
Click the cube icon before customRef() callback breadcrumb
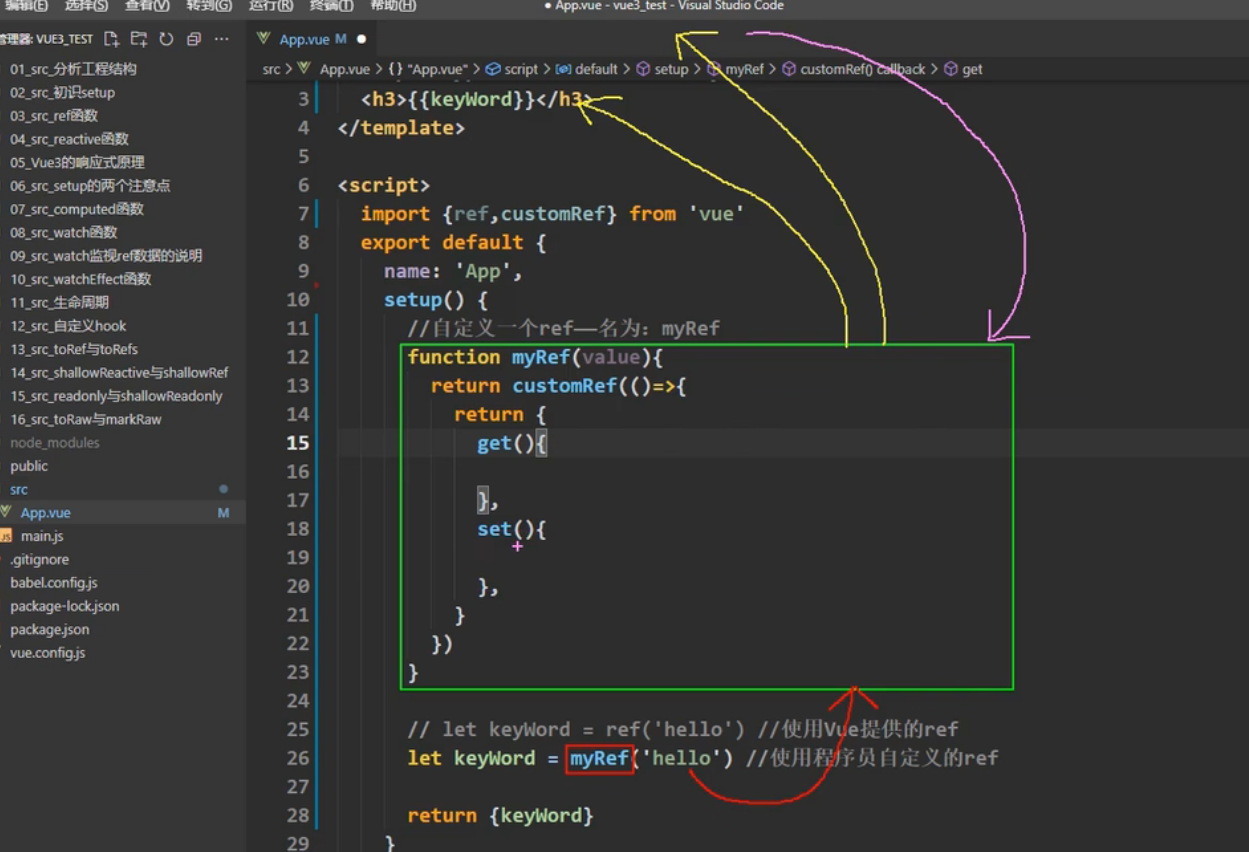click(x=789, y=69)
